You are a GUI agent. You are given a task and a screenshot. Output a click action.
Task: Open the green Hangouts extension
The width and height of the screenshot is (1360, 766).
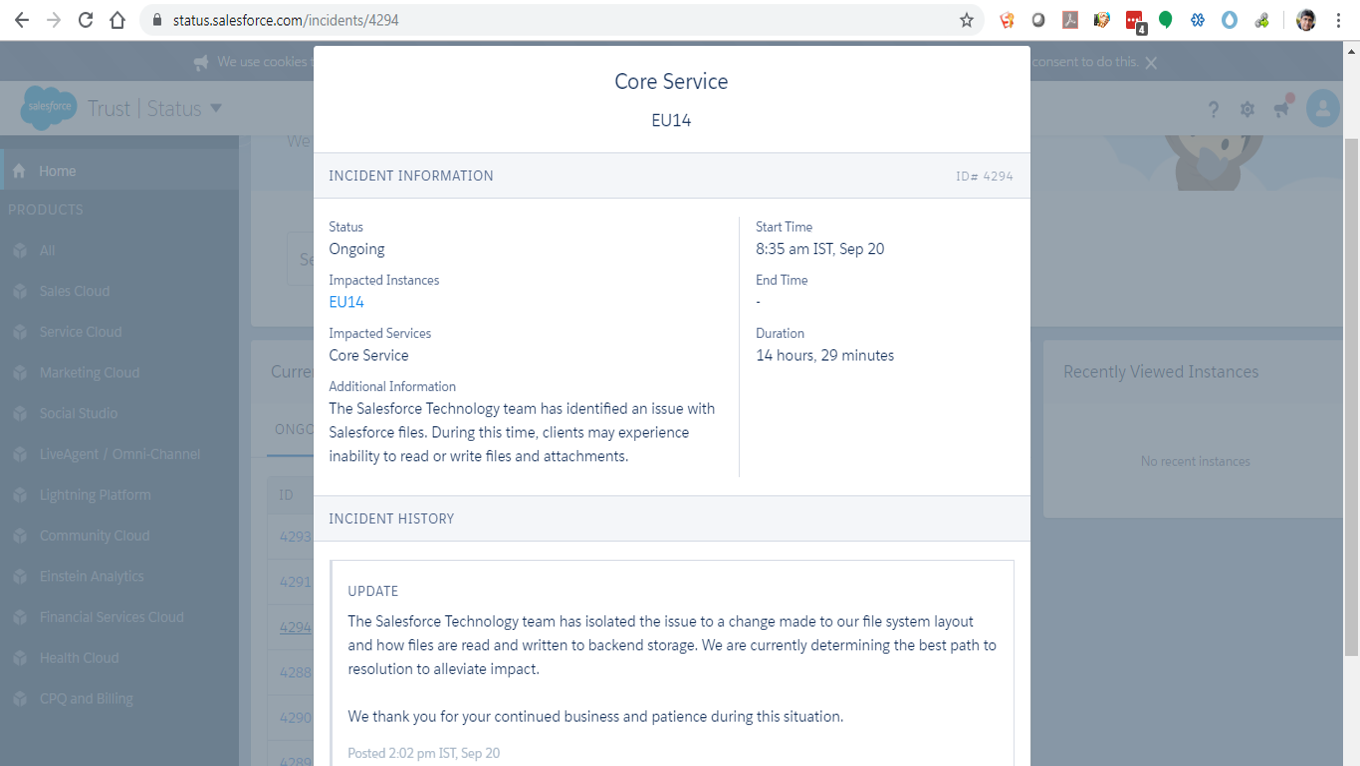click(x=1166, y=20)
